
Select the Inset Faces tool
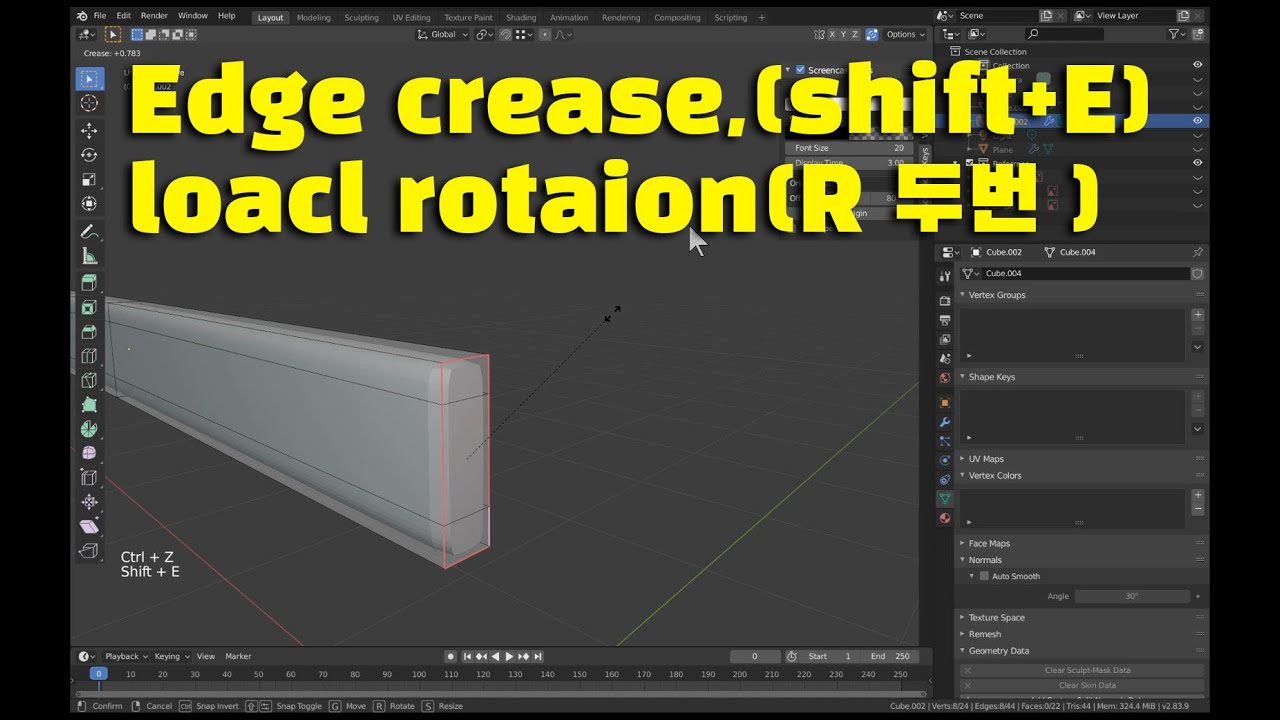coord(90,308)
